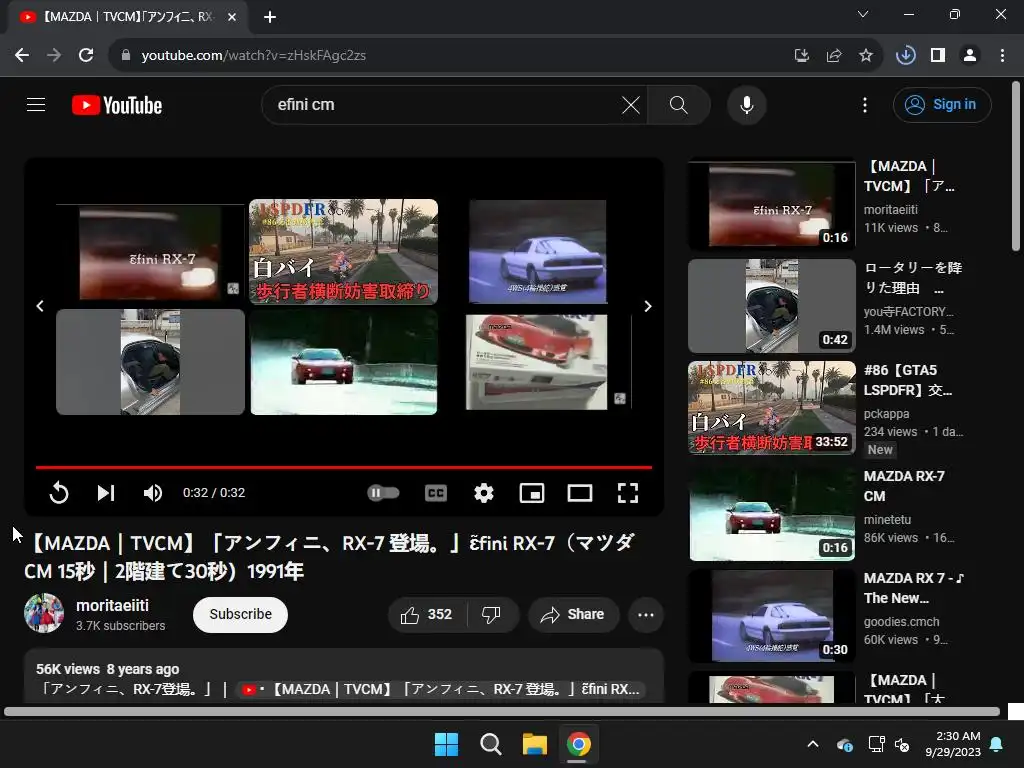This screenshot has height=768, width=1024.
Task: Toggle closed captions
Action: (x=436, y=493)
